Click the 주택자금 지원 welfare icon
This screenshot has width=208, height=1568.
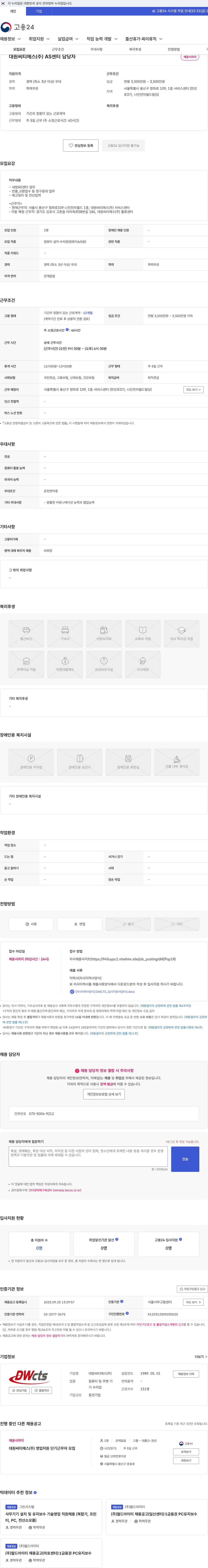(x=26, y=665)
